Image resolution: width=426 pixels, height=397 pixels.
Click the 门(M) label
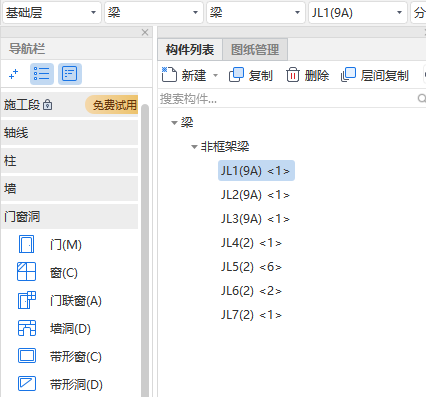pos(66,245)
